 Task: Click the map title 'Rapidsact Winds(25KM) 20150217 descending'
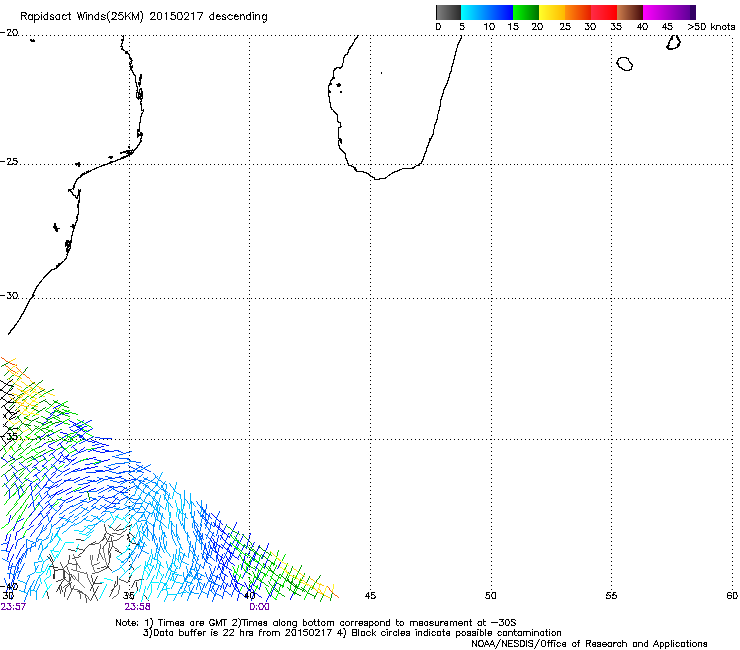point(143,17)
